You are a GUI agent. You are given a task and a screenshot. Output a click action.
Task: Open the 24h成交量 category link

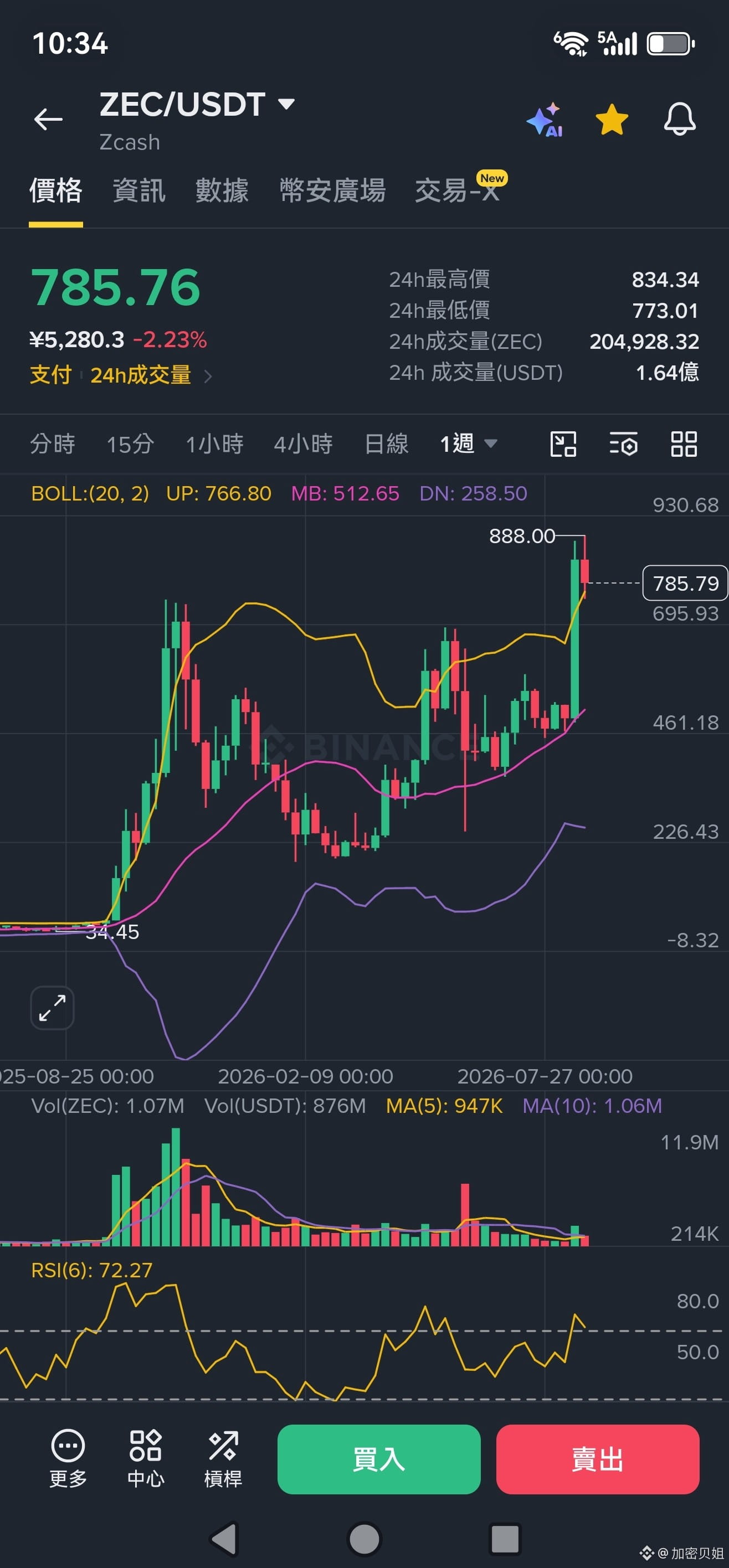141,375
